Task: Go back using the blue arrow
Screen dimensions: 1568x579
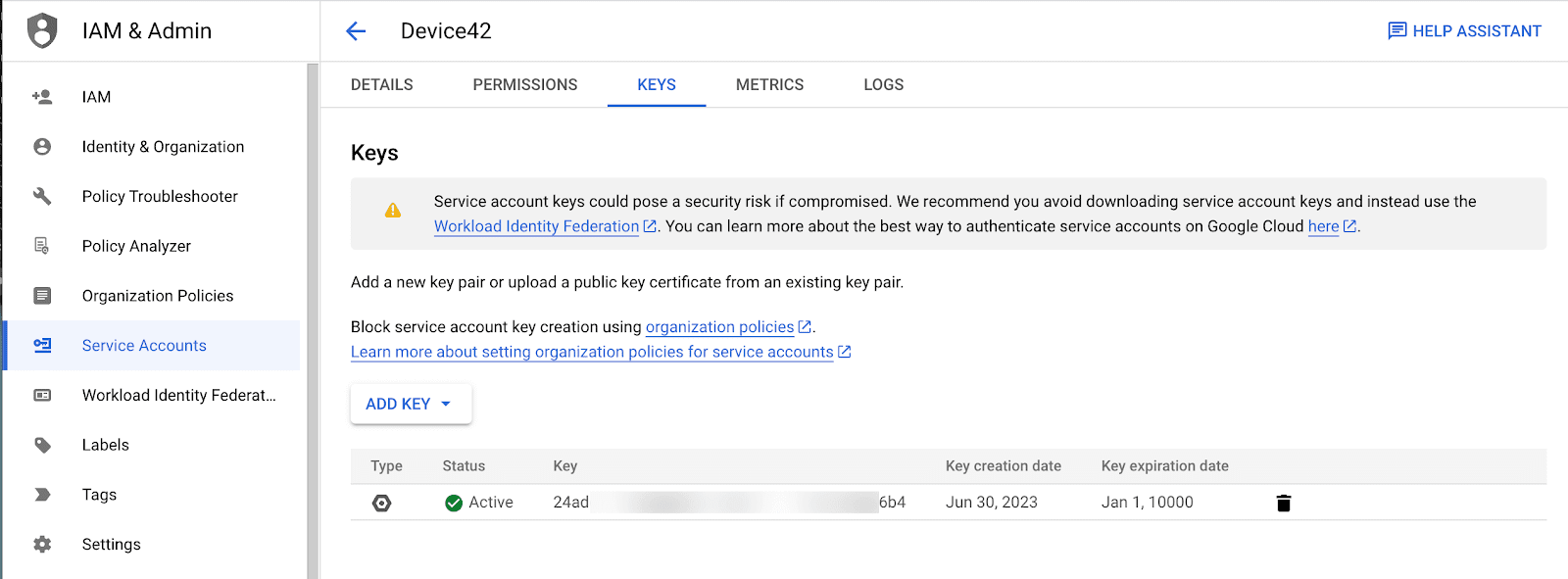Action: click(x=356, y=31)
